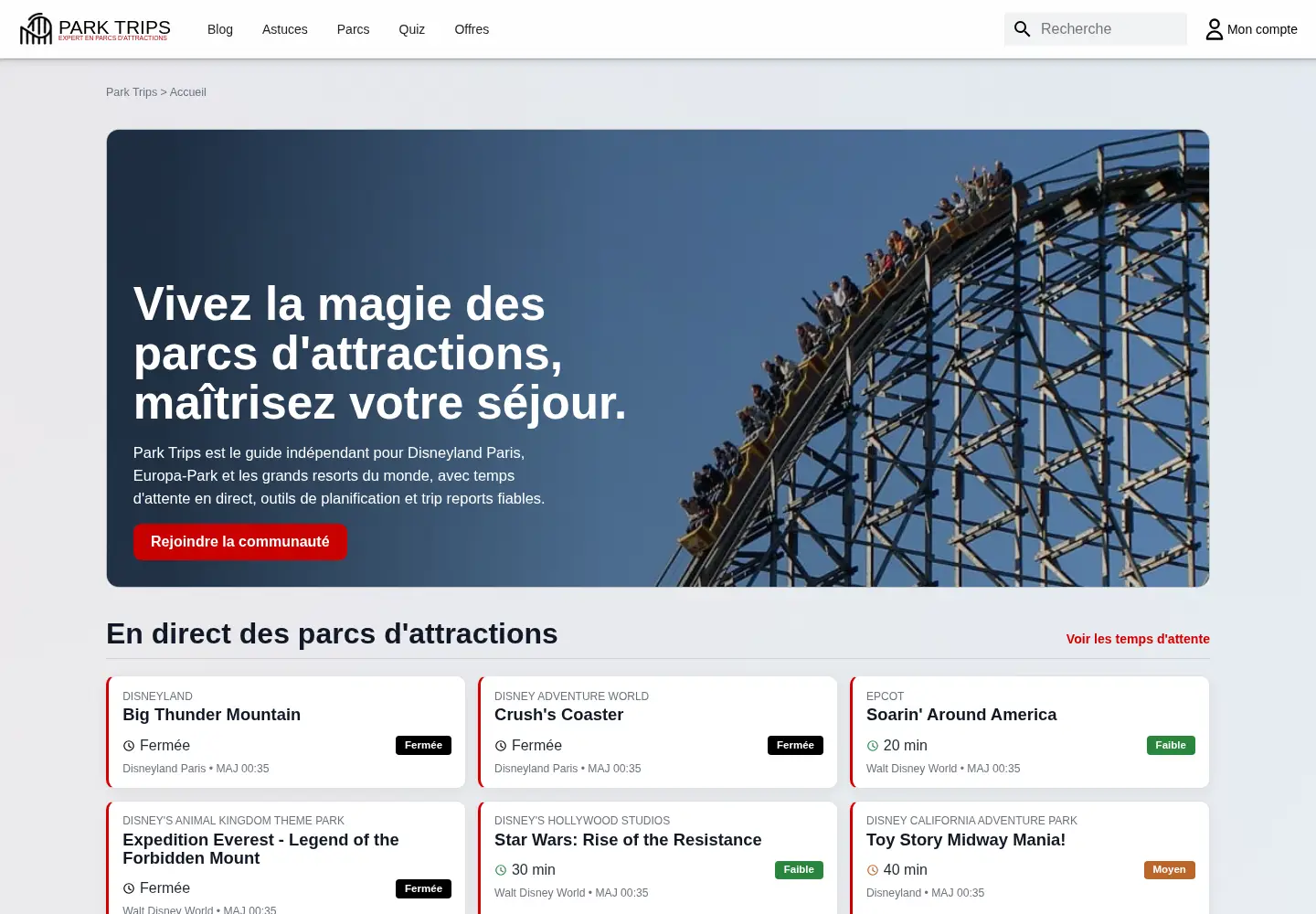
Task: Click the Accueil breadcrumb
Action: click(188, 92)
